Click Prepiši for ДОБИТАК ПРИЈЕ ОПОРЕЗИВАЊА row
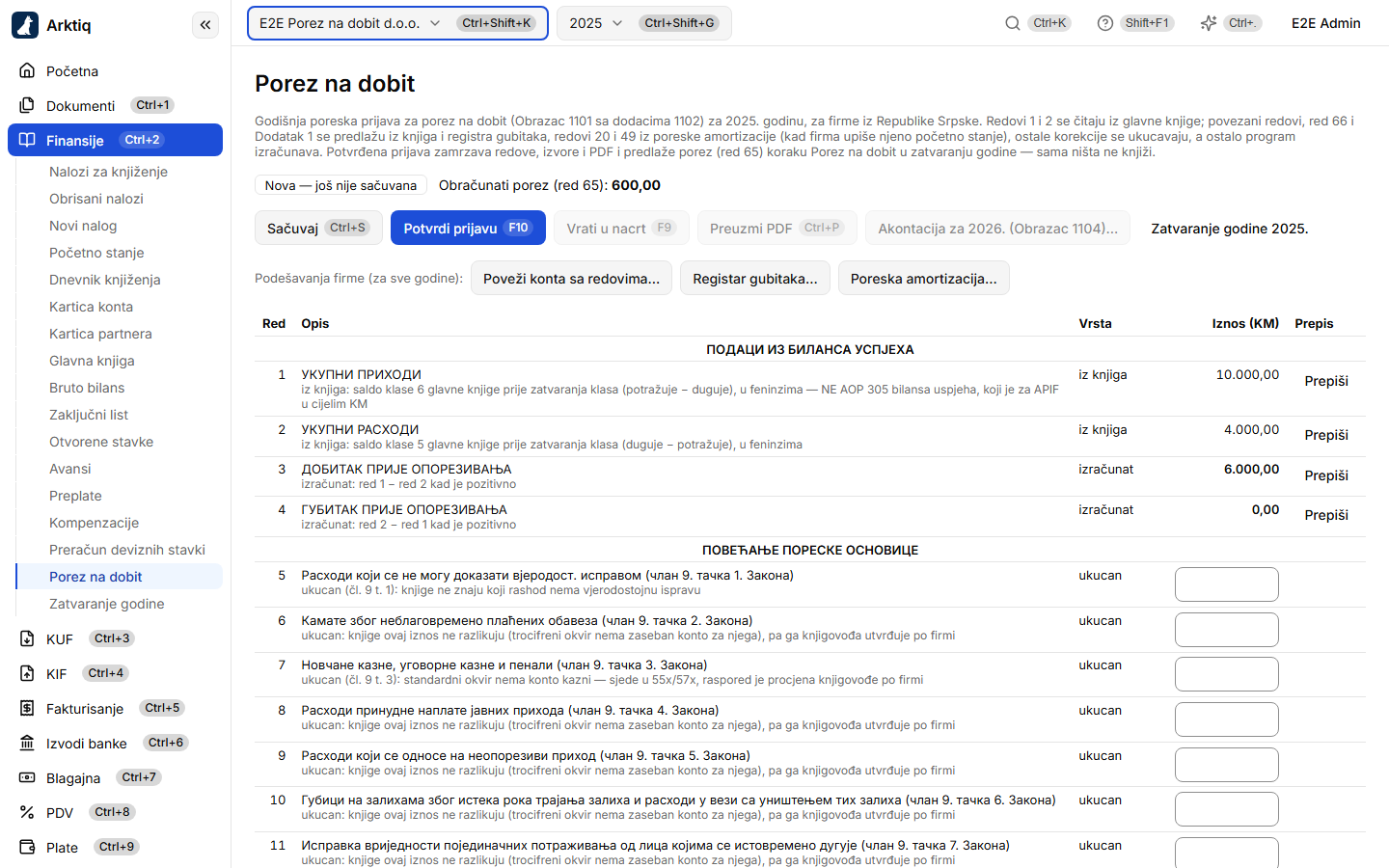Image resolution: width=1389 pixels, height=868 pixels. pos(1326,475)
